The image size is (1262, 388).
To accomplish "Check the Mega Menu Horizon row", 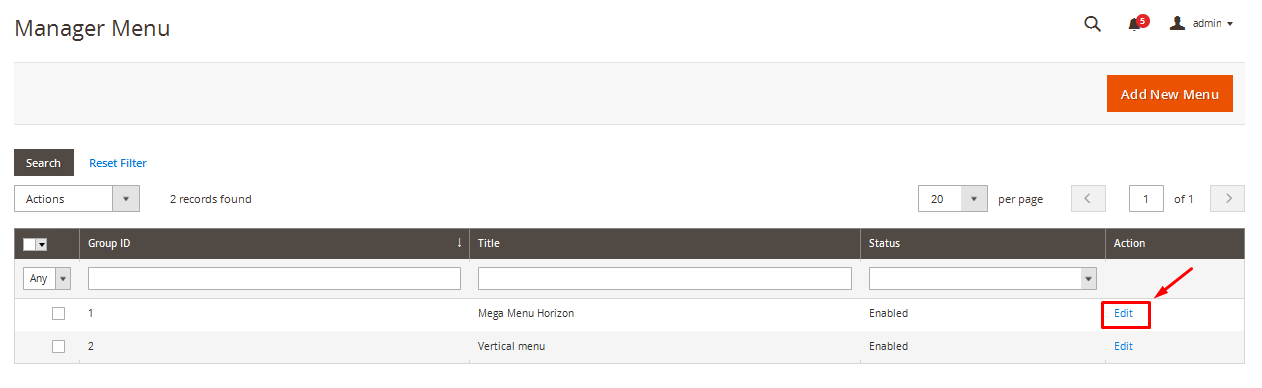I will (58, 313).
